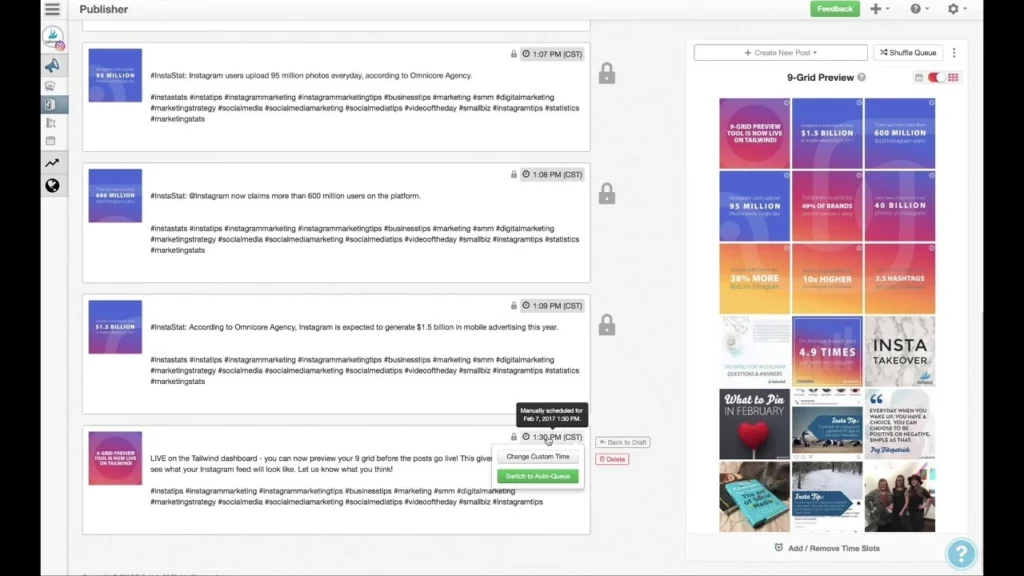Click the green Feedback button
The width and height of the screenshot is (1024, 576).
[x=835, y=8]
